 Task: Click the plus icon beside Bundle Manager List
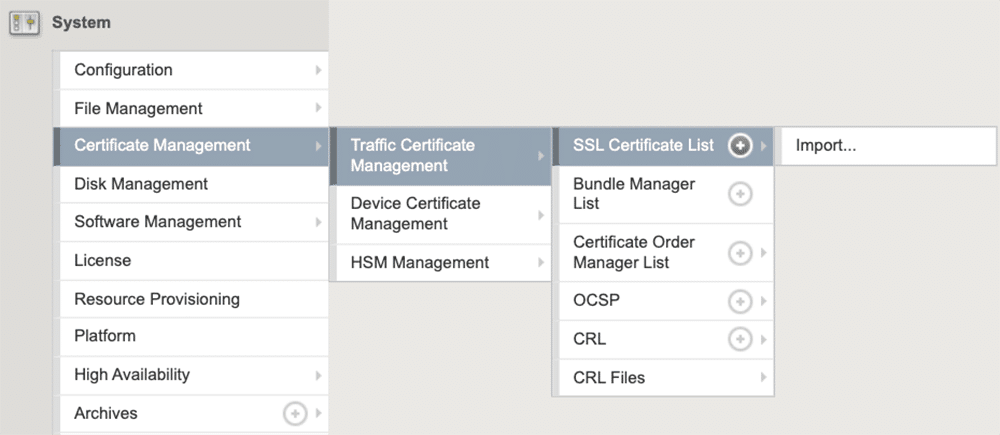tap(739, 194)
